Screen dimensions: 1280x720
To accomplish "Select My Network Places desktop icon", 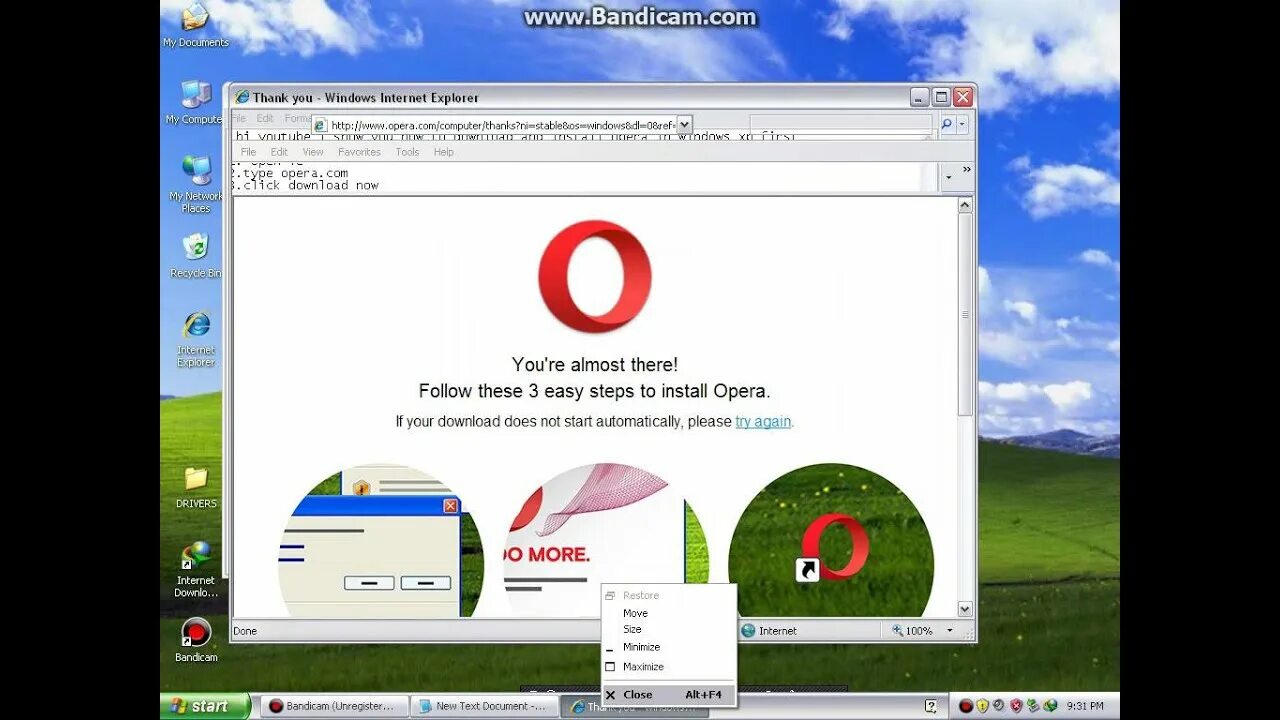I will coord(196,184).
